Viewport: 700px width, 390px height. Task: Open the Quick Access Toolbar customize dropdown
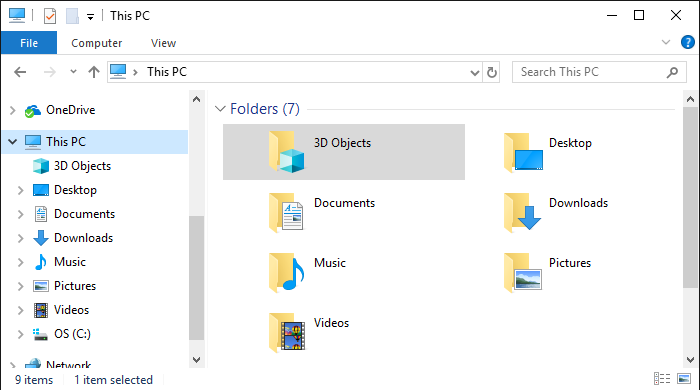[90, 17]
